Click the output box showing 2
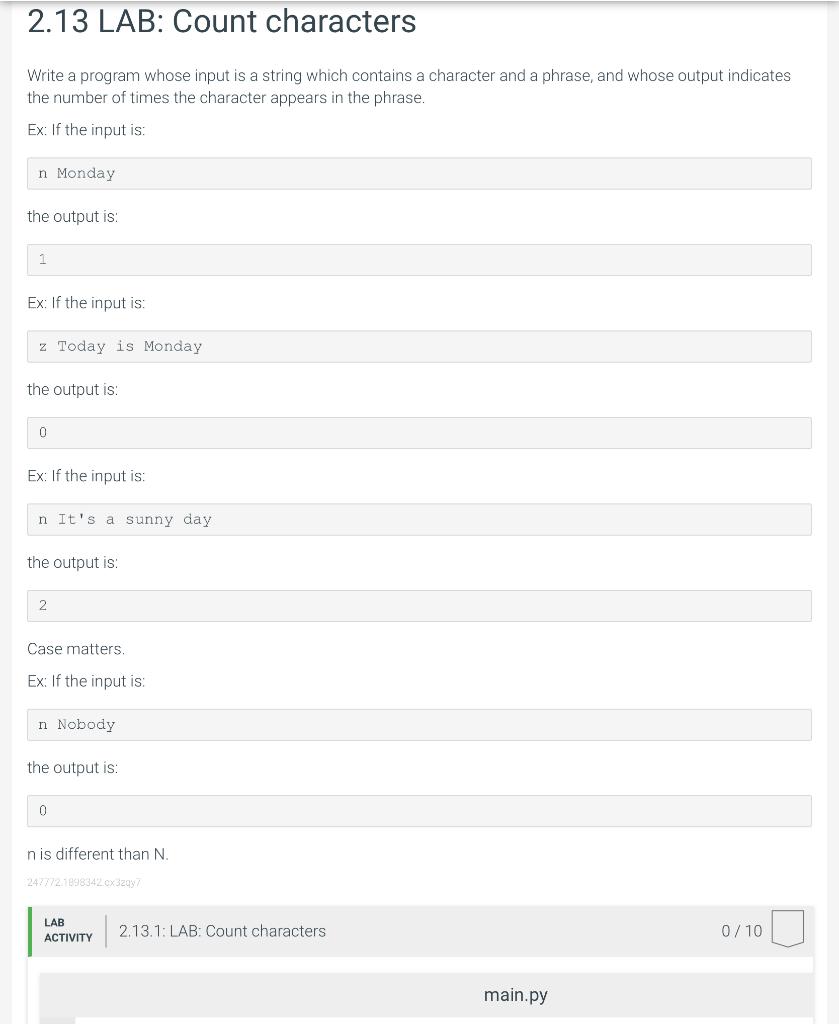This screenshot has width=839, height=1024. [419, 606]
